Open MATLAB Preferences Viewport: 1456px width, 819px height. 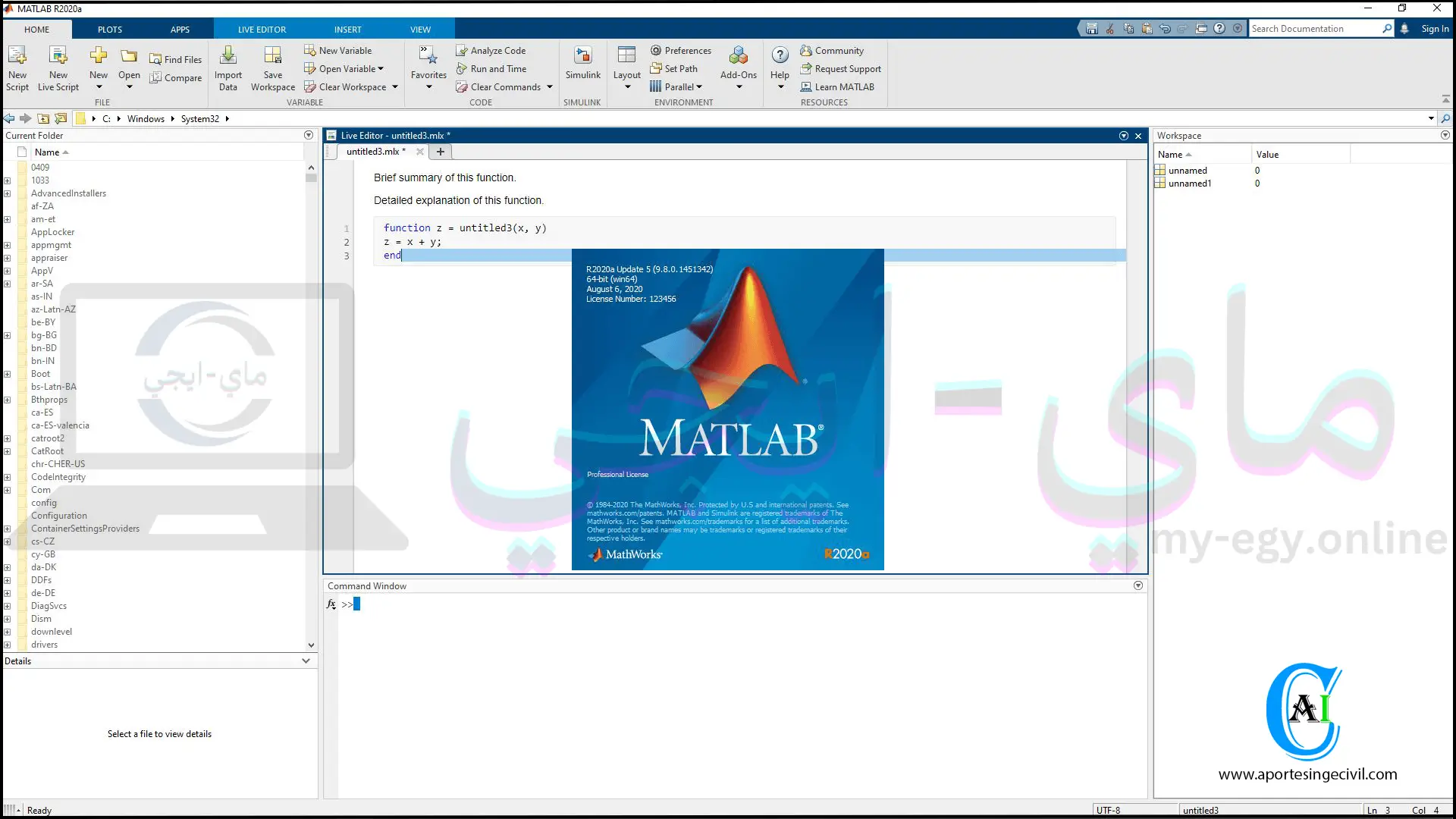point(680,50)
